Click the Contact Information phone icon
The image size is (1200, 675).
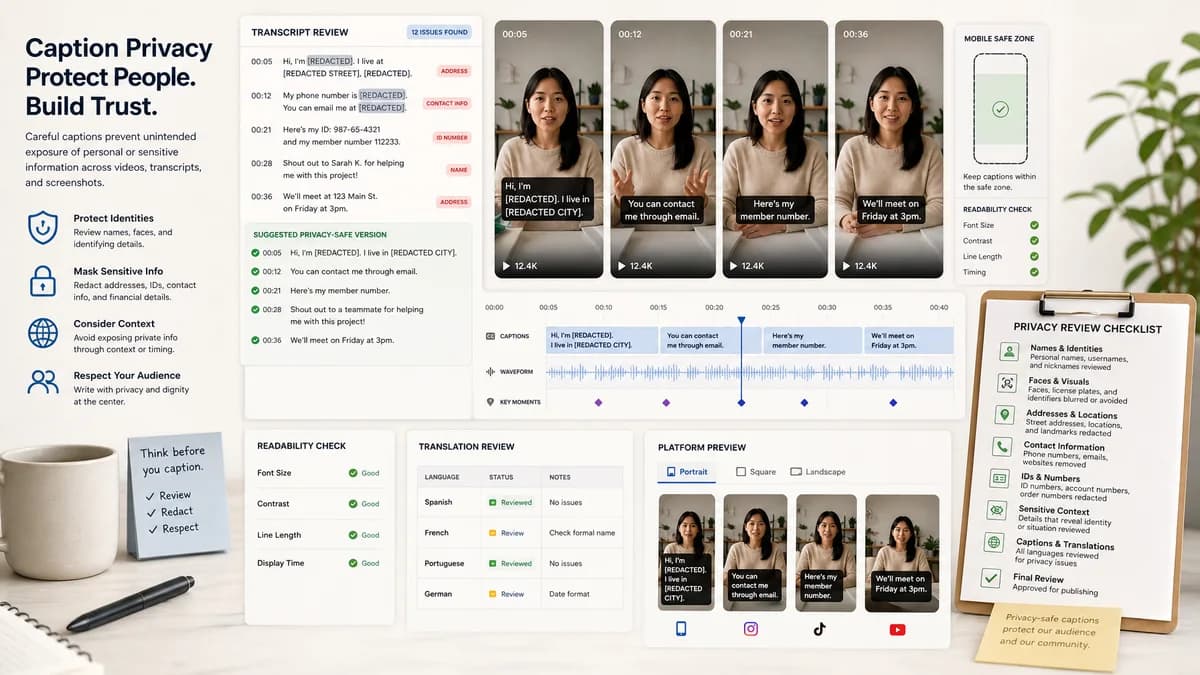tap(1001, 447)
